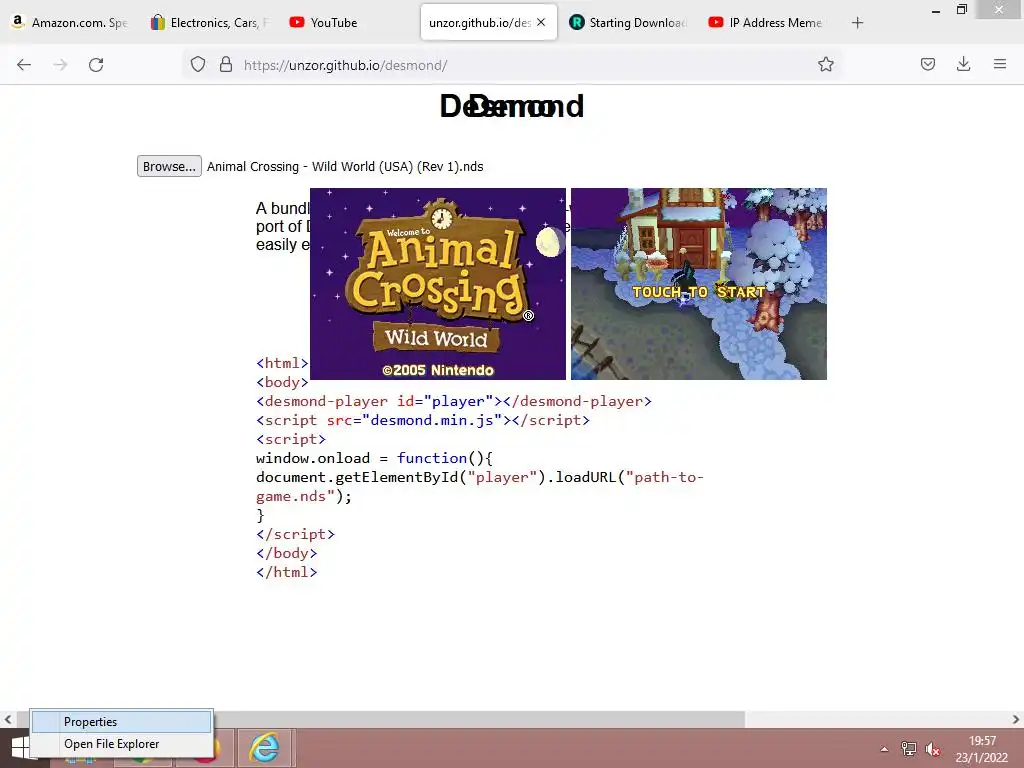Image resolution: width=1024 pixels, height=768 pixels.
Task: Bookmark this page with the star
Action: click(x=825, y=65)
